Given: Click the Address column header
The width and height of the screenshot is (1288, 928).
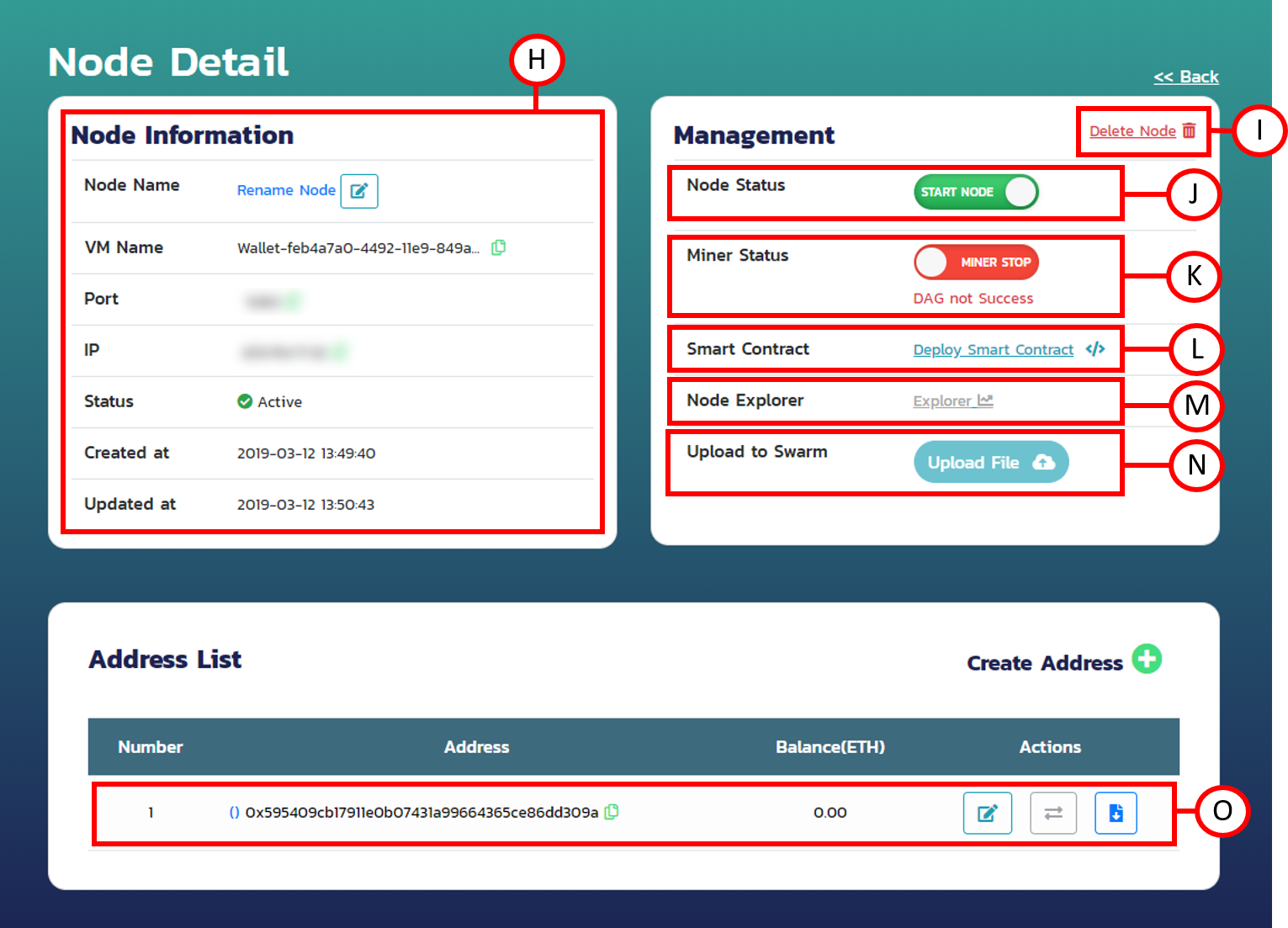Looking at the screenshot, I should 476,746.
